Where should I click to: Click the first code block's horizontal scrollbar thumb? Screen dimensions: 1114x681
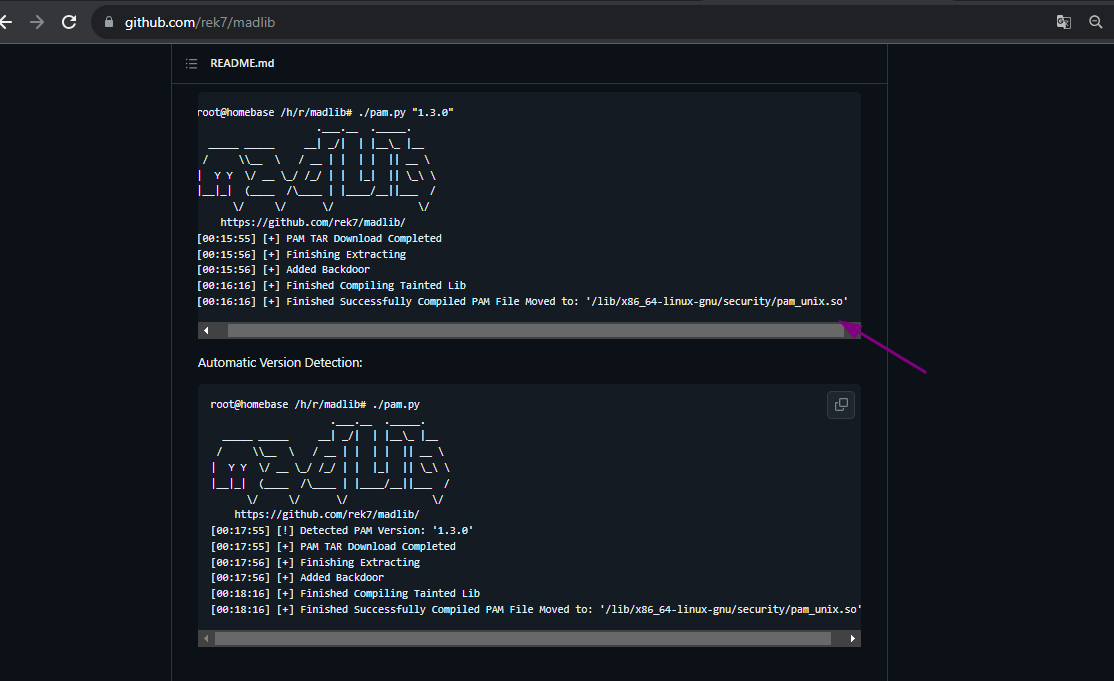tap(535, 330)
